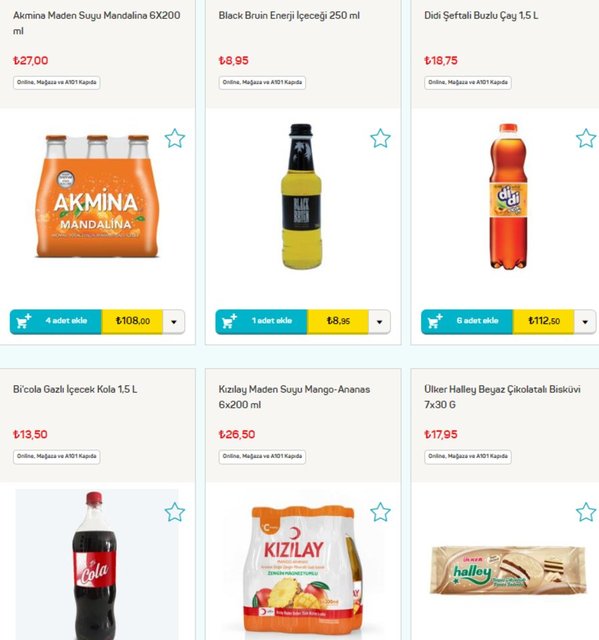This screenshot has height=640, width=599.
Task: Open quantity dropdown next to ₺8,95 price
Action: click(379, 322)
